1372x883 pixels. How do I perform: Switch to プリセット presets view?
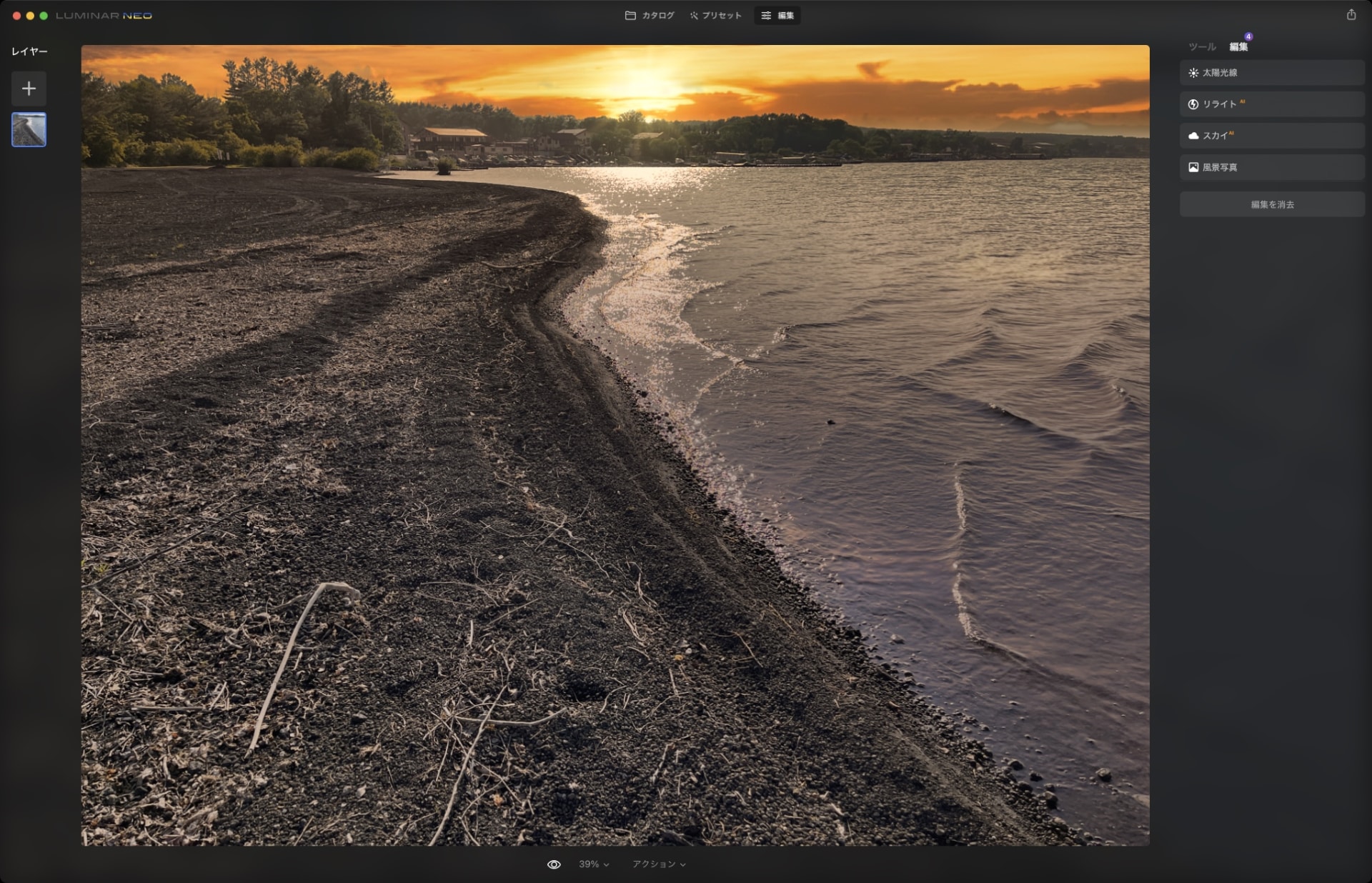click(715, 15)
